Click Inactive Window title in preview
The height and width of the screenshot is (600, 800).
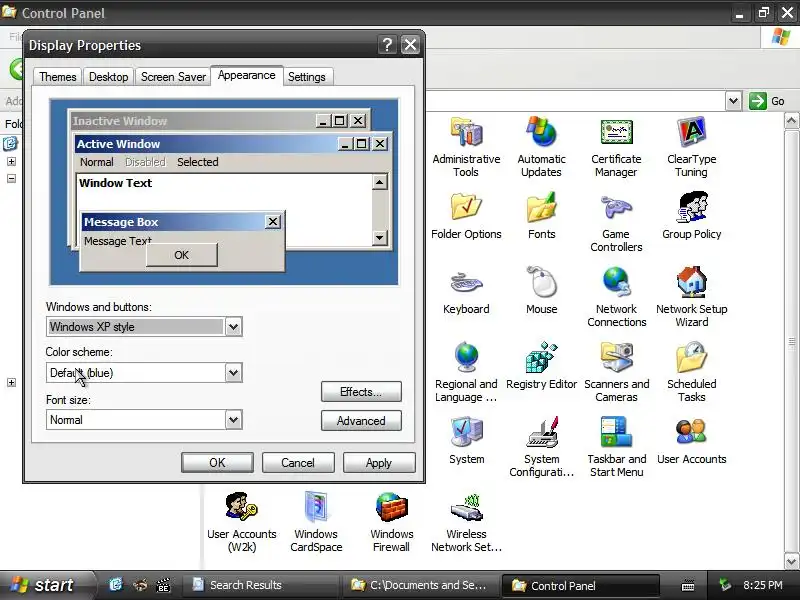120,121
